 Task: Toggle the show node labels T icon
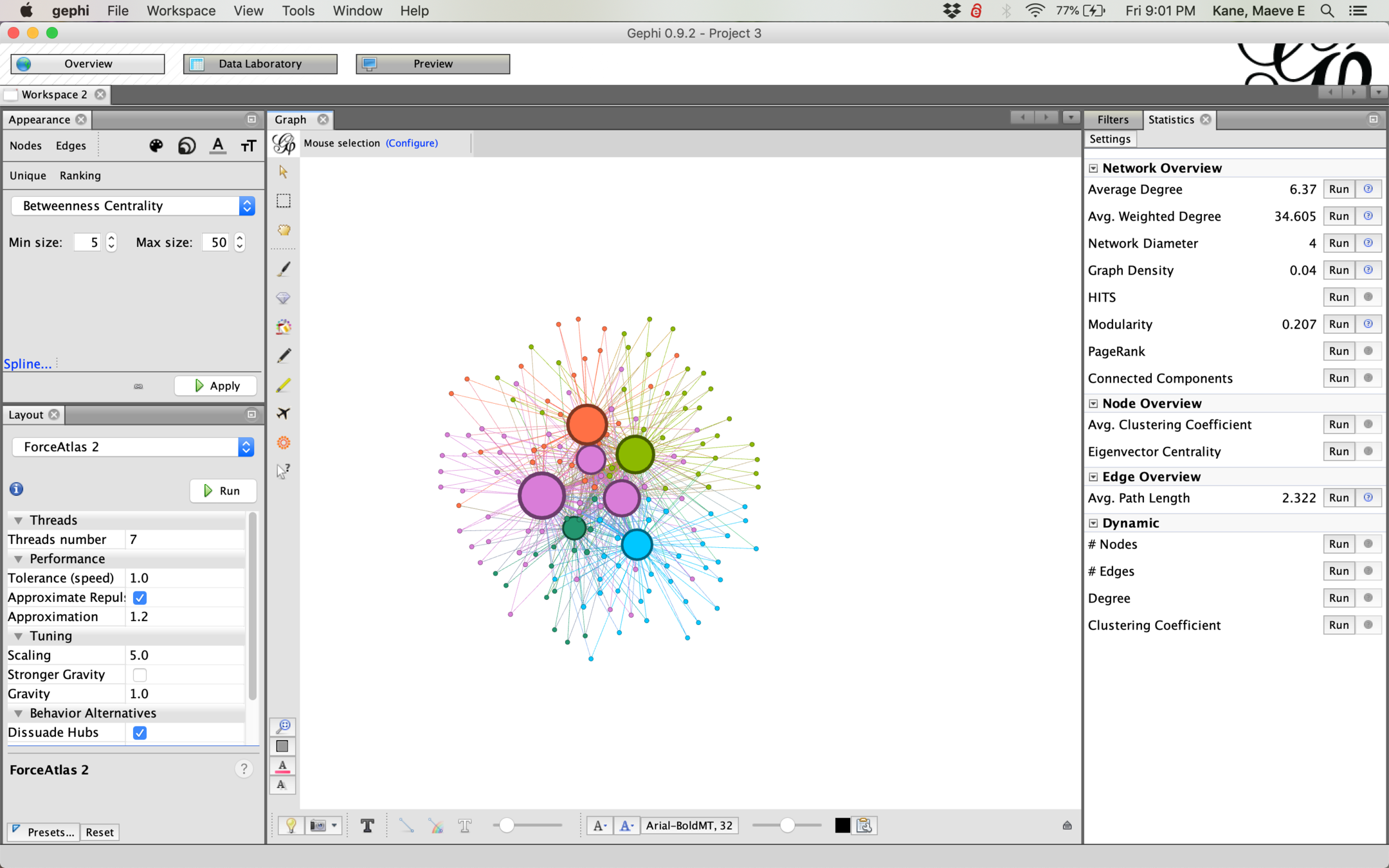(367, 826)
